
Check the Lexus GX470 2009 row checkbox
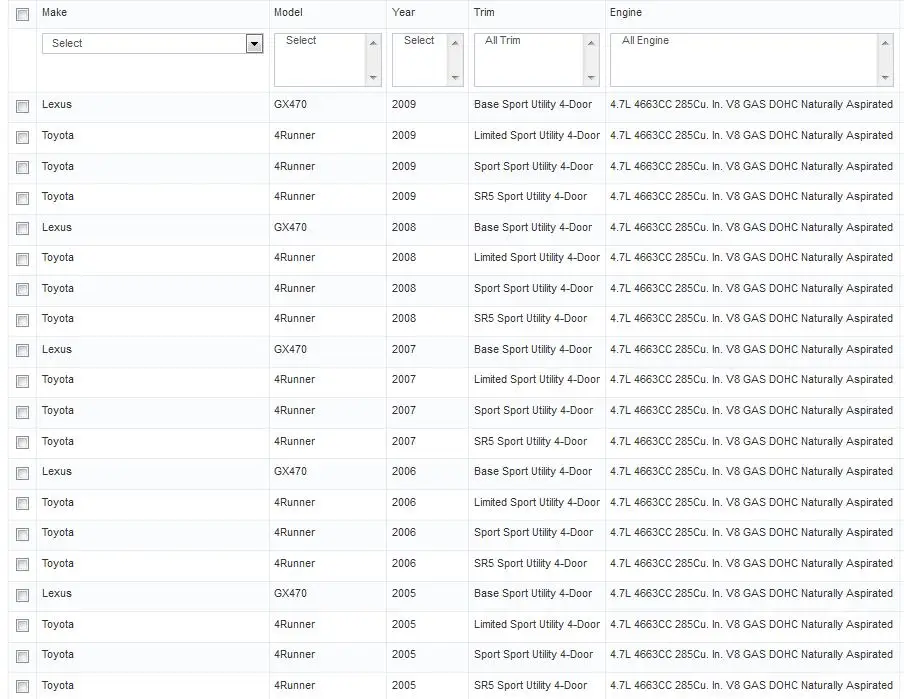point(22,106)
